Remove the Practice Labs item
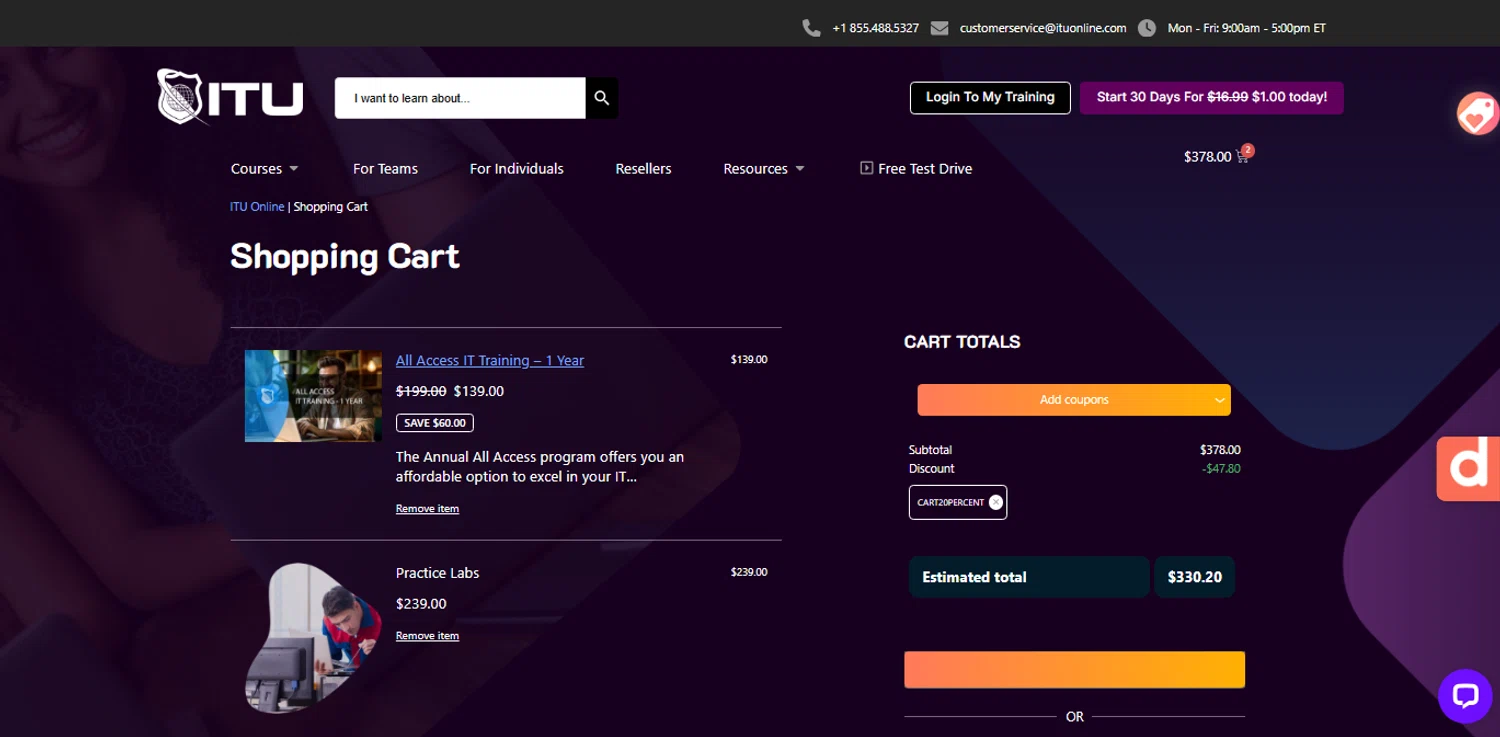Viewport: 1500px width, 737px height. 427,636
